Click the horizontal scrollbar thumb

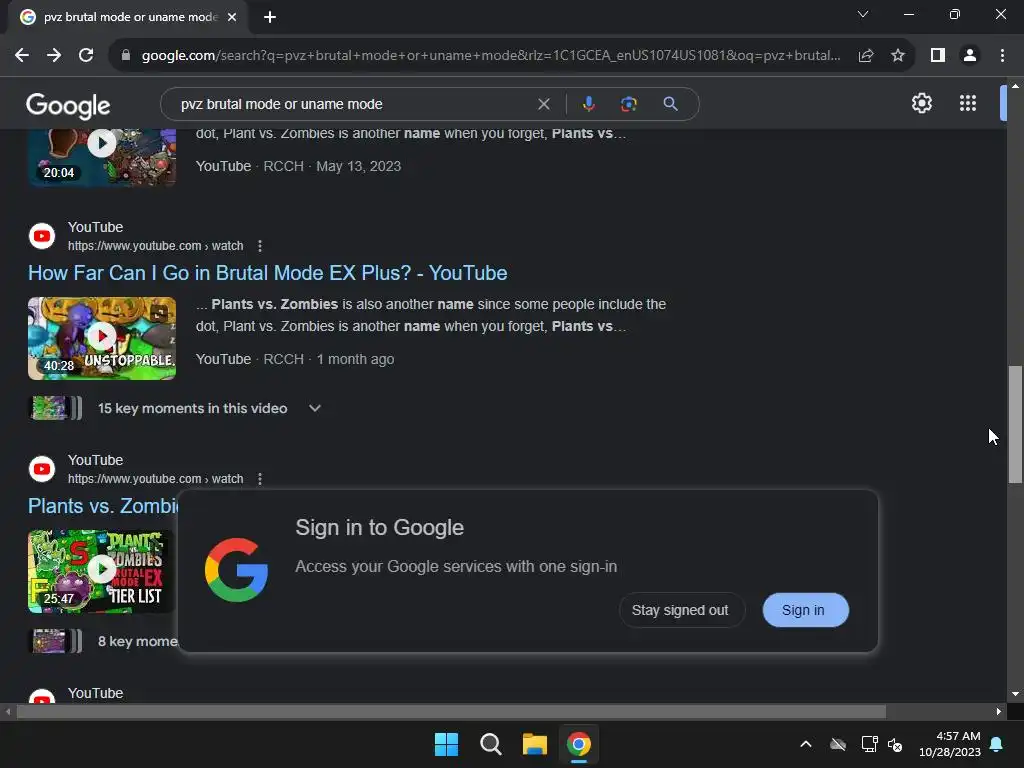[451, 712]
